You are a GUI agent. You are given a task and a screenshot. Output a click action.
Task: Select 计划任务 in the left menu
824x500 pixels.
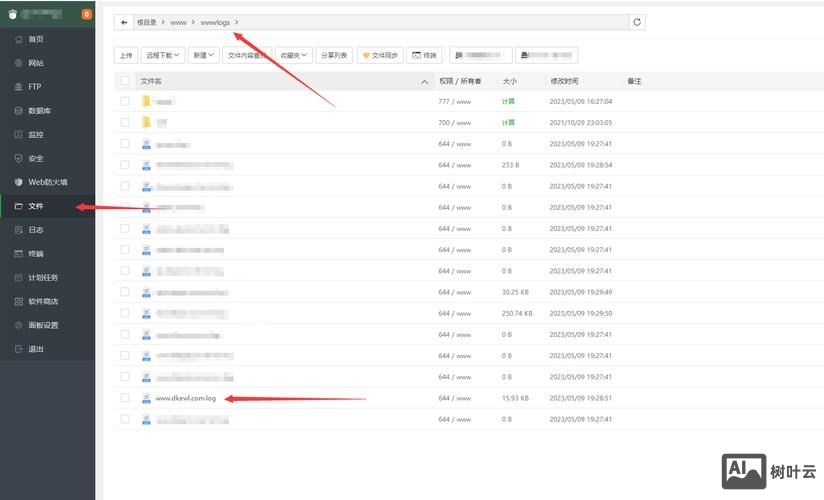(42, 277)
